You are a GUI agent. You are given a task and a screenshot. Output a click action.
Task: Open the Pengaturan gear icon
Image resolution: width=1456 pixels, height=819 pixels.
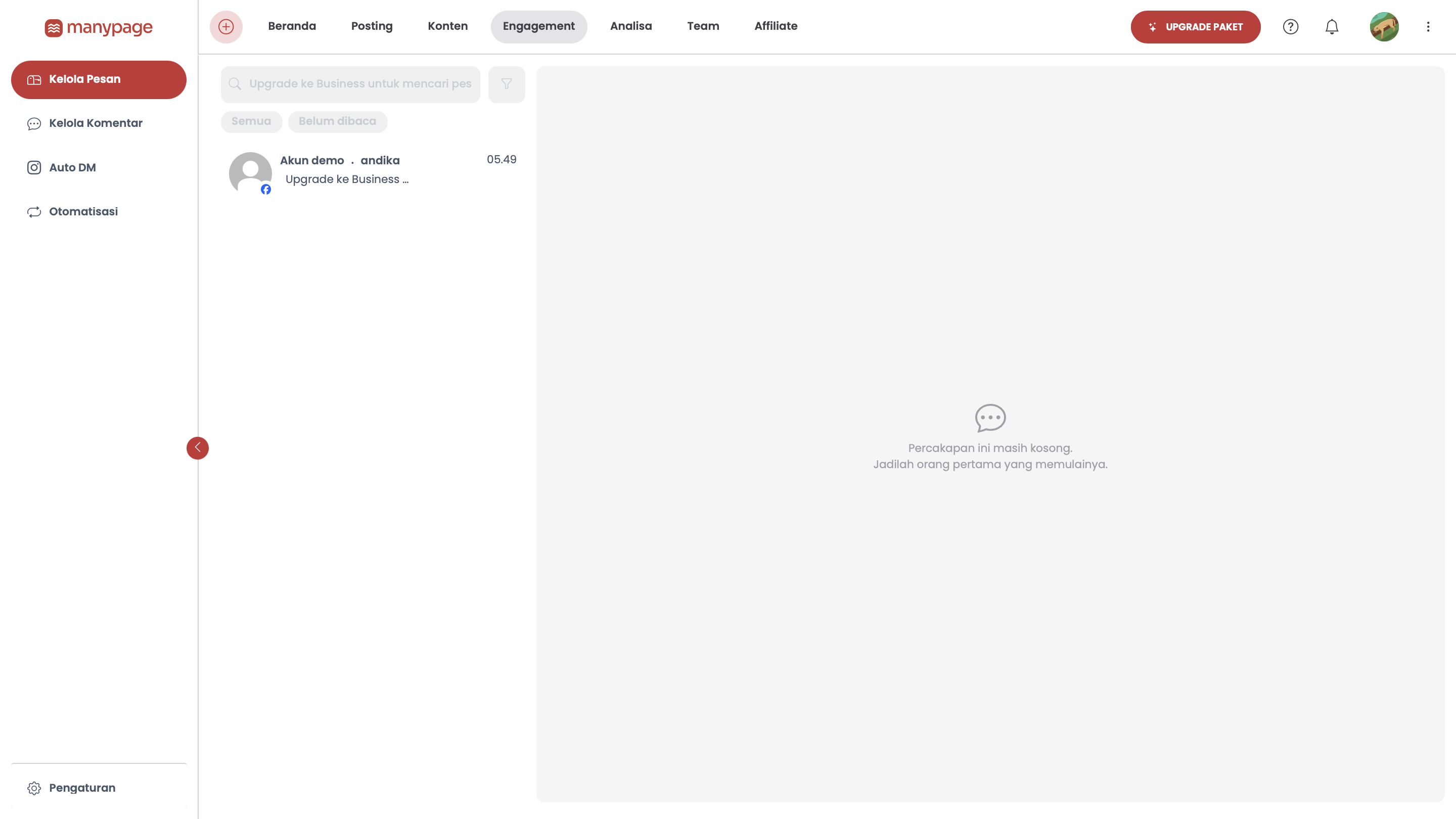click(x=34, y=787)
